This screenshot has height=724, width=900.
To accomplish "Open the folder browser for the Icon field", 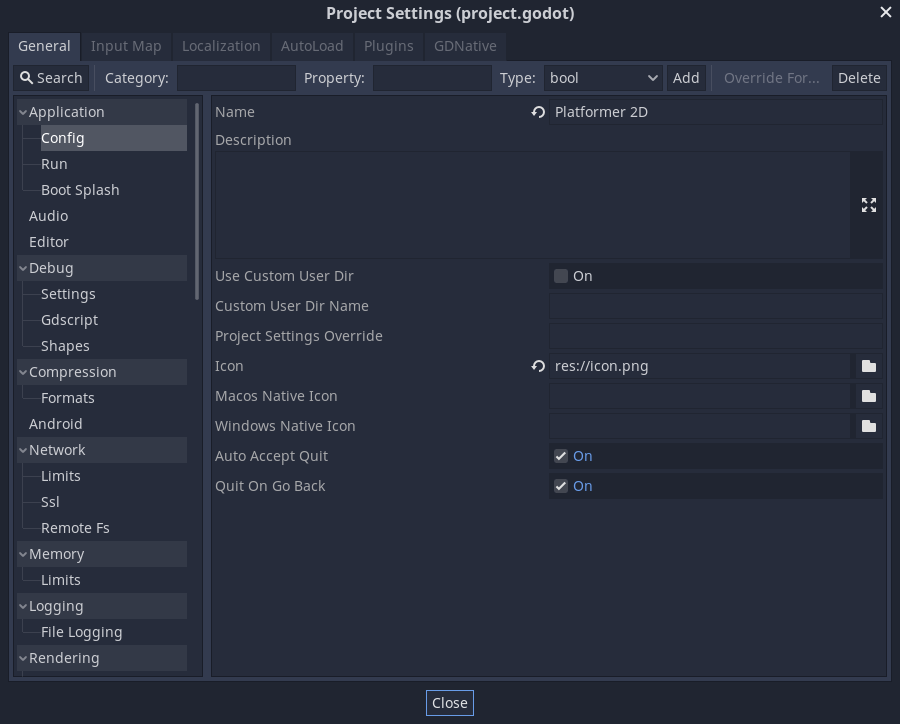I will pos(868,366).
